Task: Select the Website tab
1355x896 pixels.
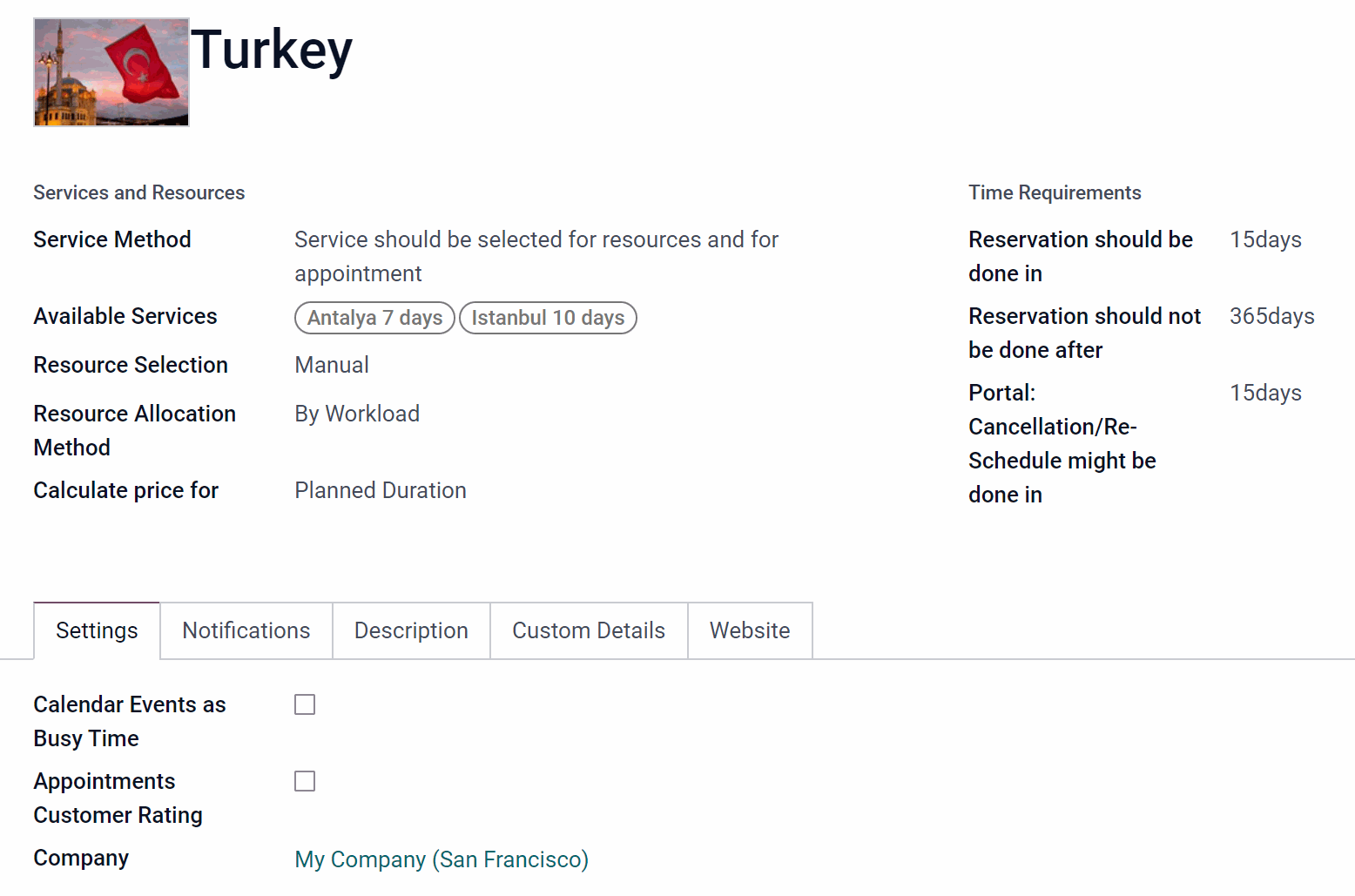Action: coord(750,630)
